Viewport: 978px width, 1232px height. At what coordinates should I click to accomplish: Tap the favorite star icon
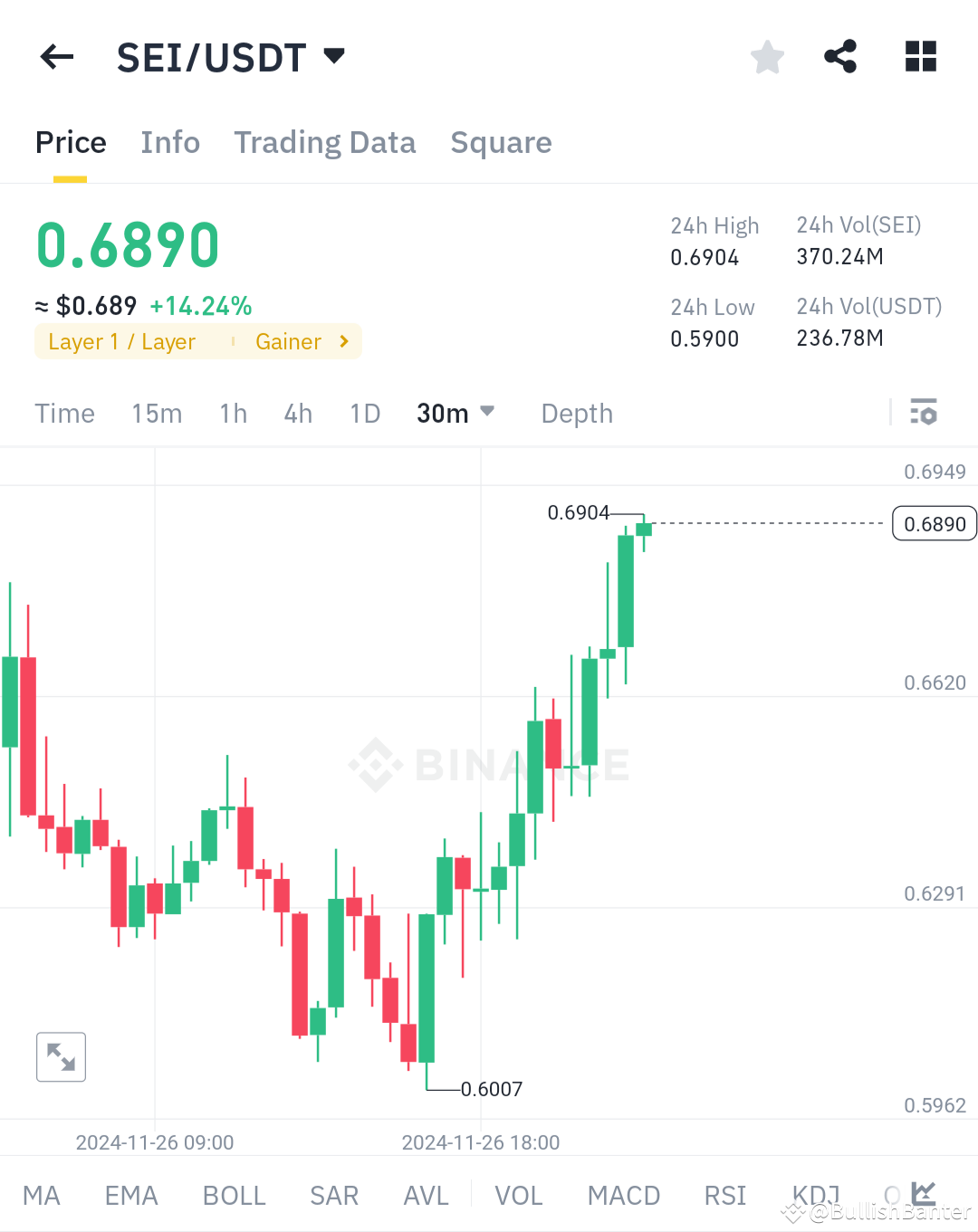[x=767, y=56]
